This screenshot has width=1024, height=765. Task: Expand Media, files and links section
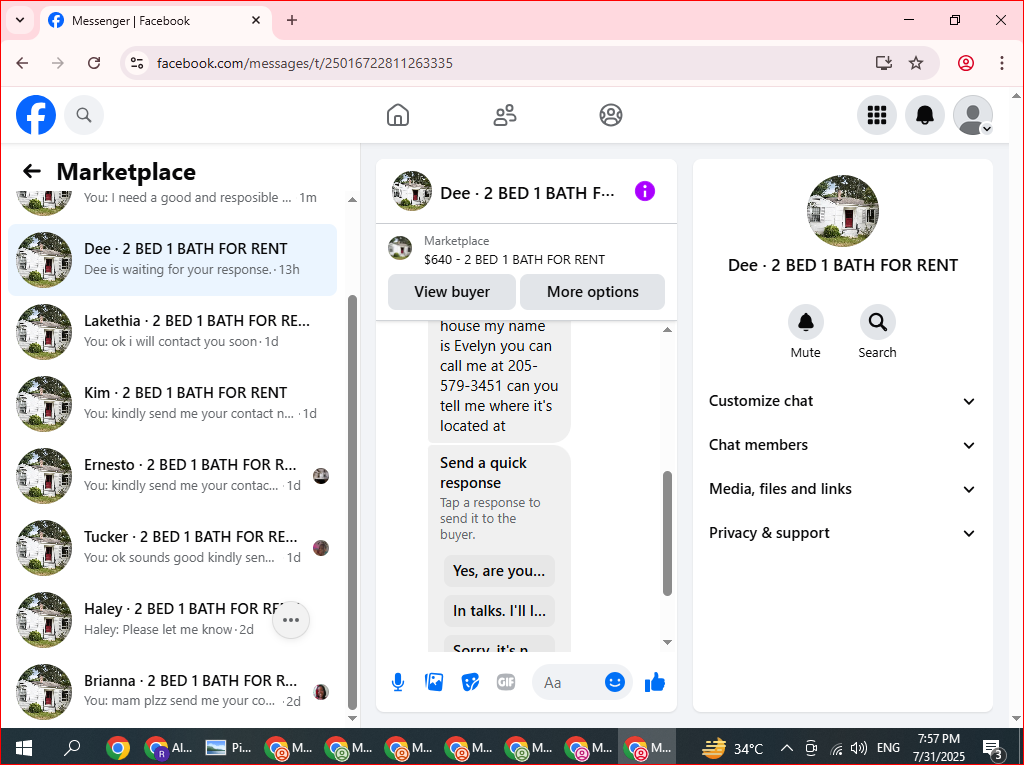point(842,489)
